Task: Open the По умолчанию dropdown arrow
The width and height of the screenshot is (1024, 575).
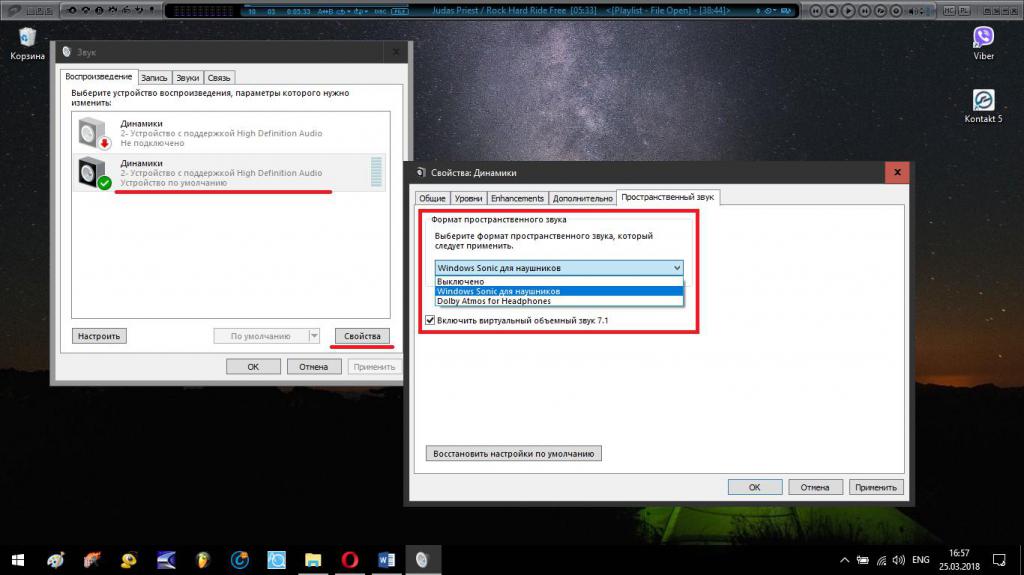Action: coord(314,336)
